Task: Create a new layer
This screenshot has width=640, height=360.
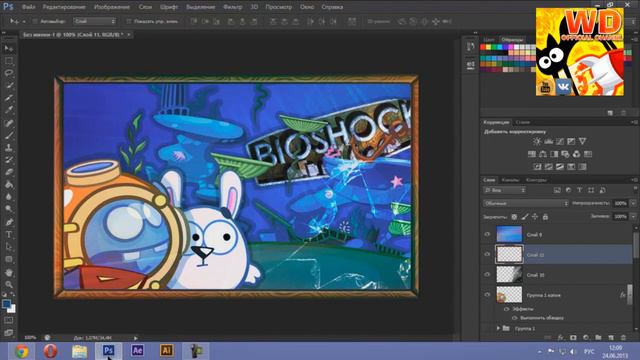Action: point(611,338)
